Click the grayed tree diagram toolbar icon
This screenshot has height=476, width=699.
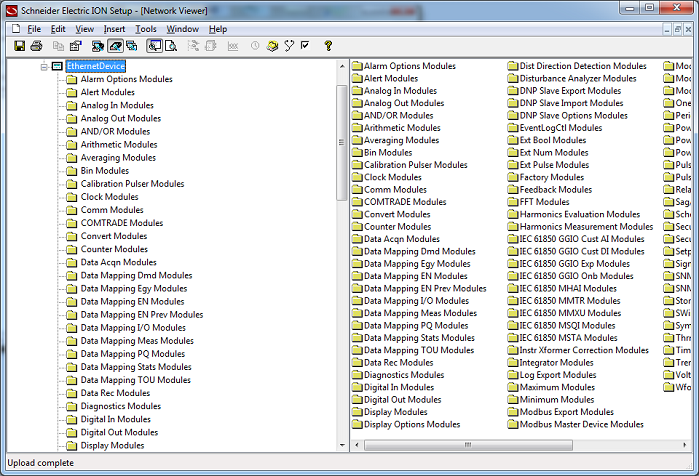tap(193, 46)
